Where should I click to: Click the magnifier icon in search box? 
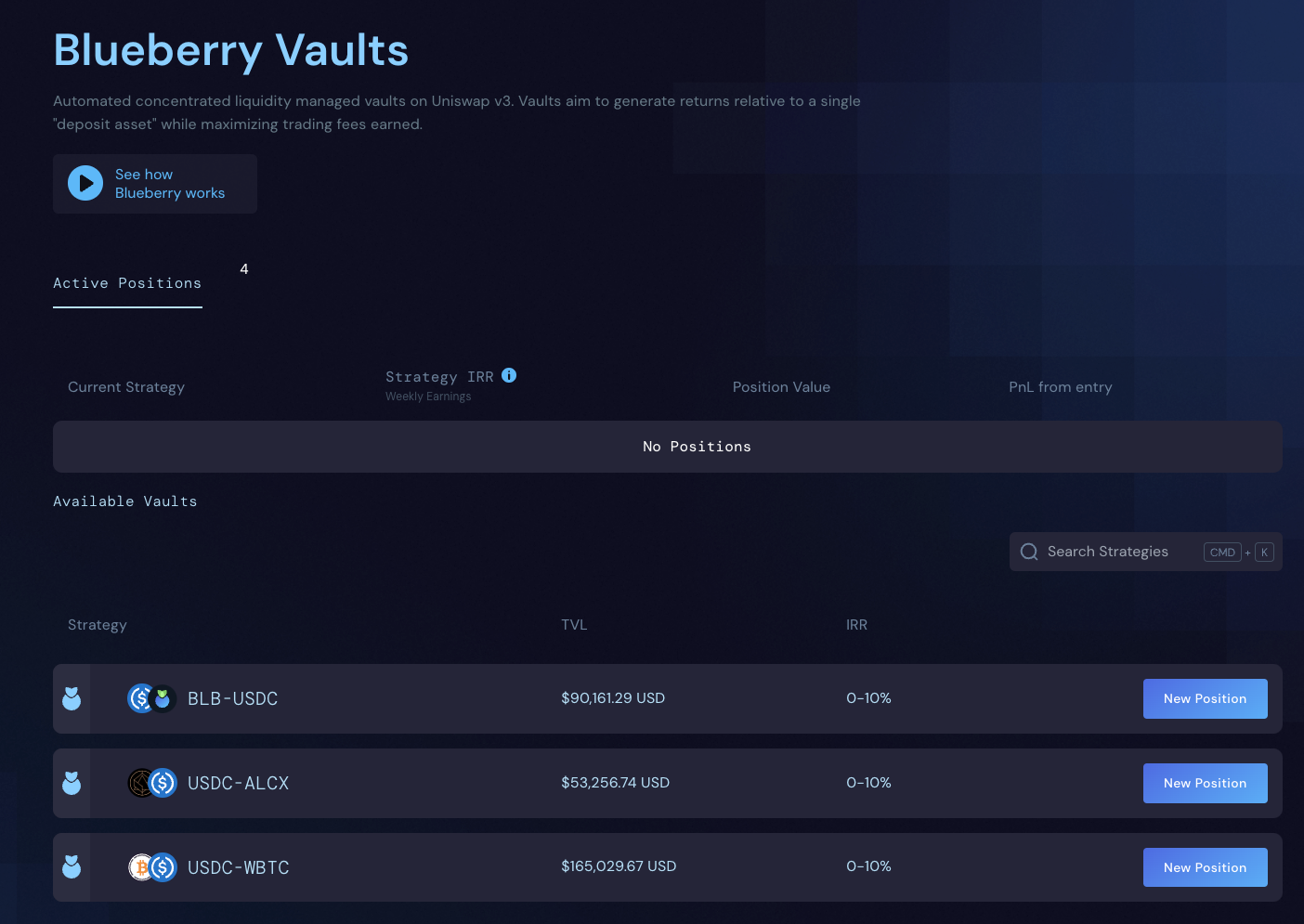pyautogui.click(x=1029, y=552)
